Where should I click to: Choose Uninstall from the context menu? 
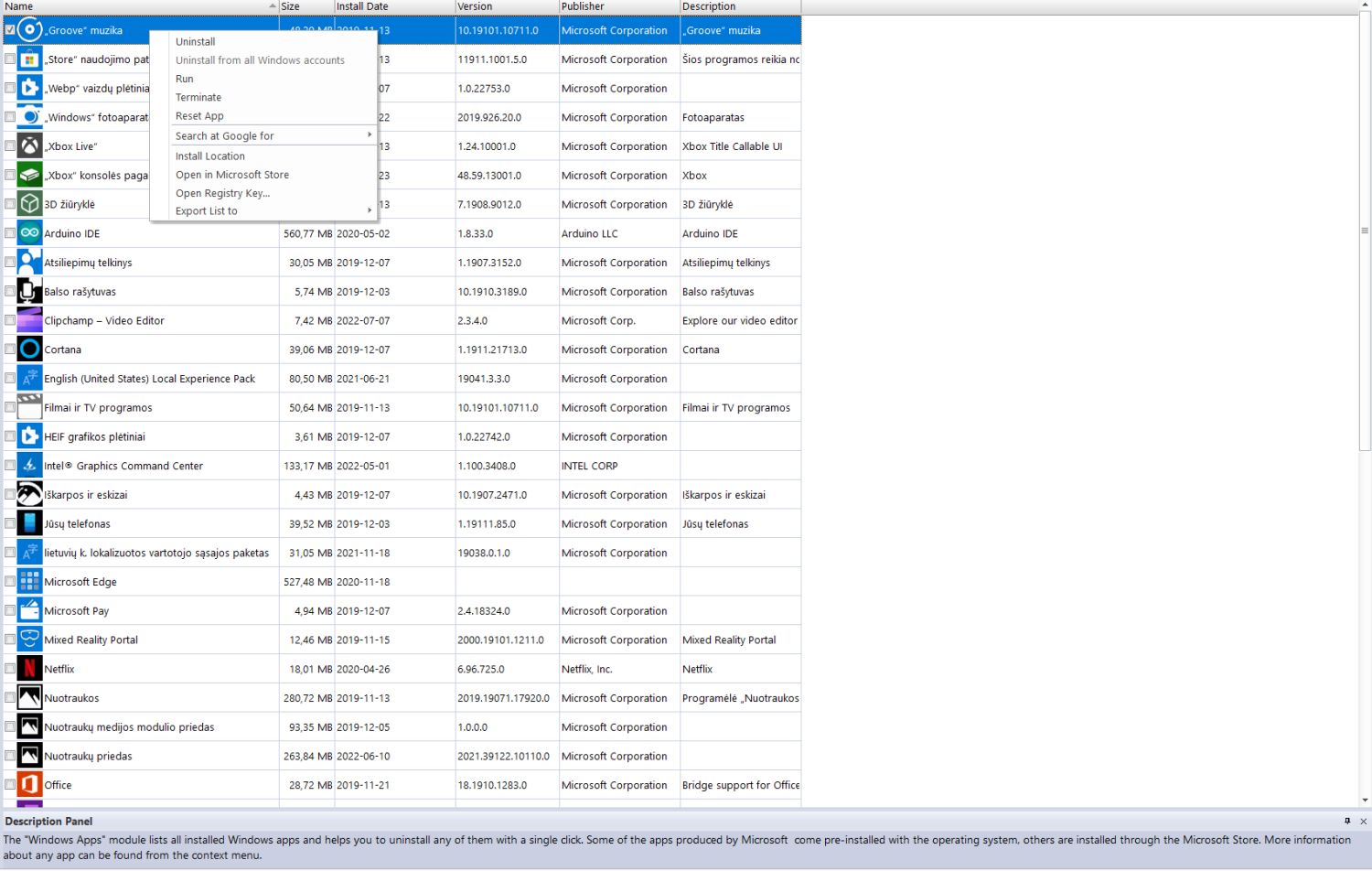(196, 41)
